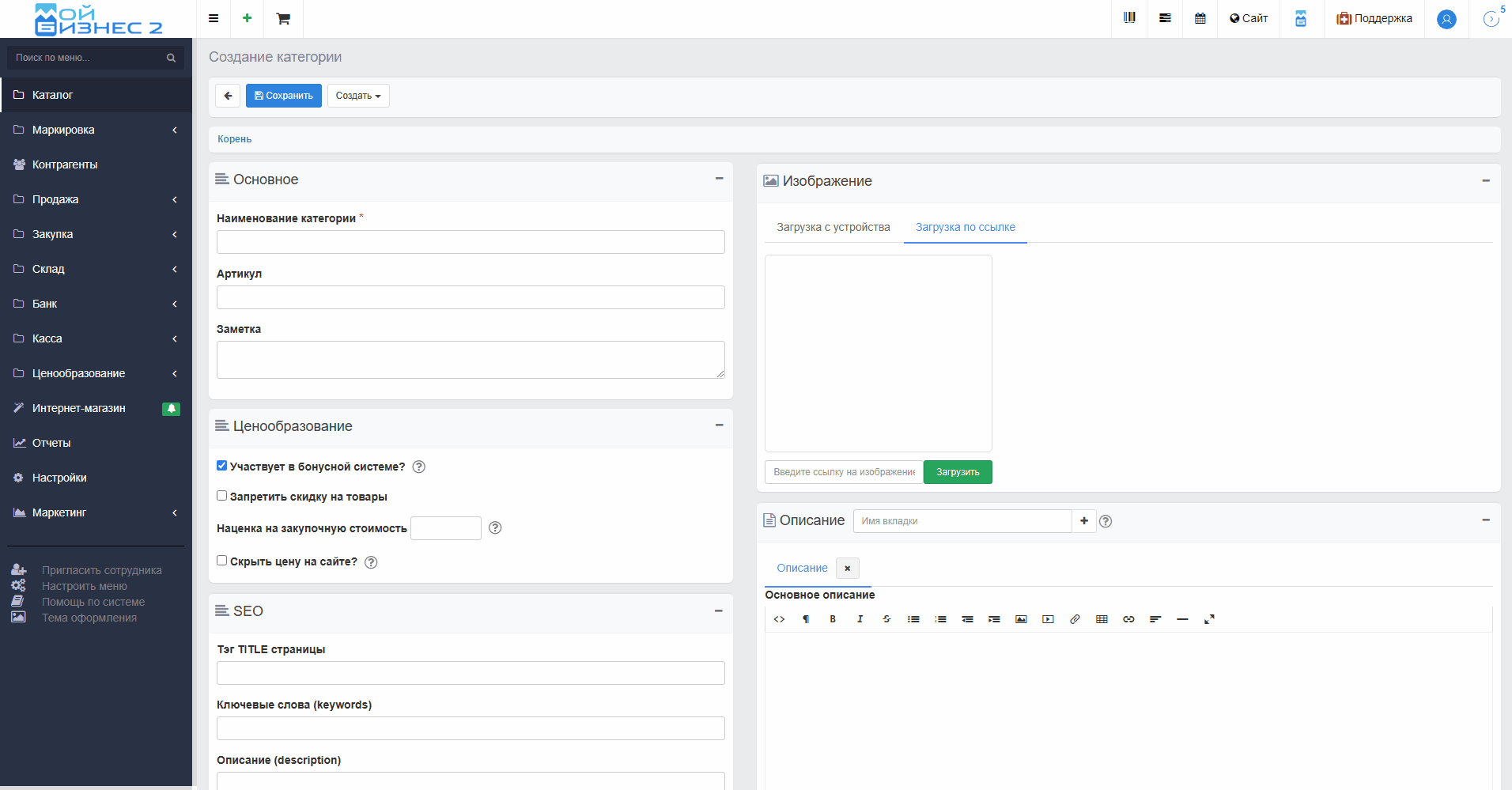Click green plus icon in top bar
The image size is (1512, 790).
[248, 18]
